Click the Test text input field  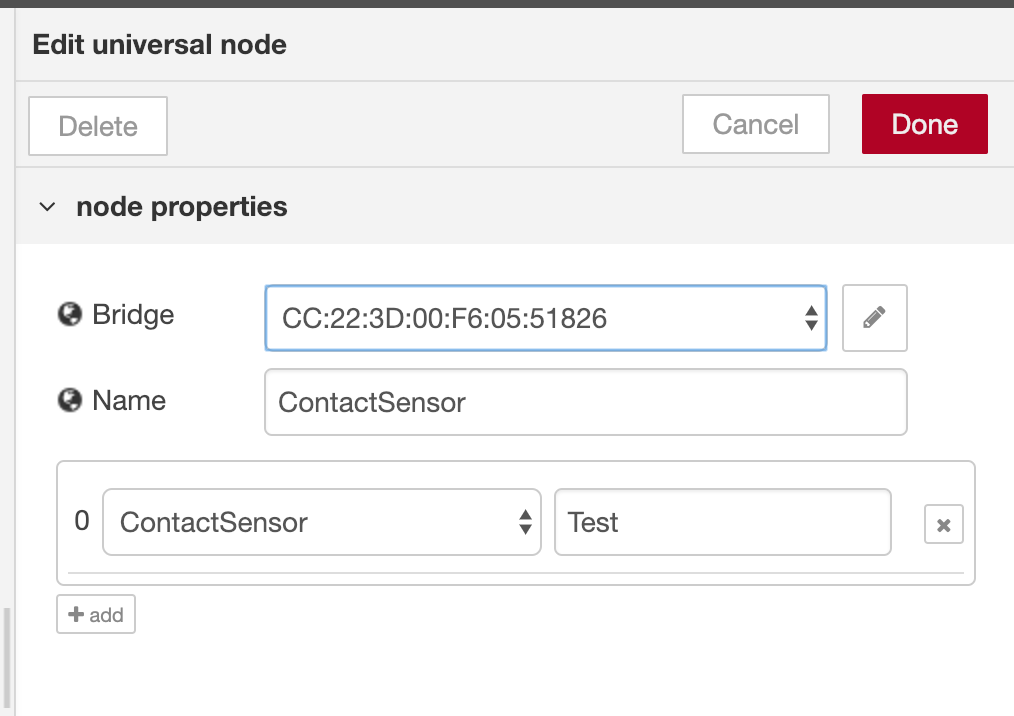[x=721, y=522]
